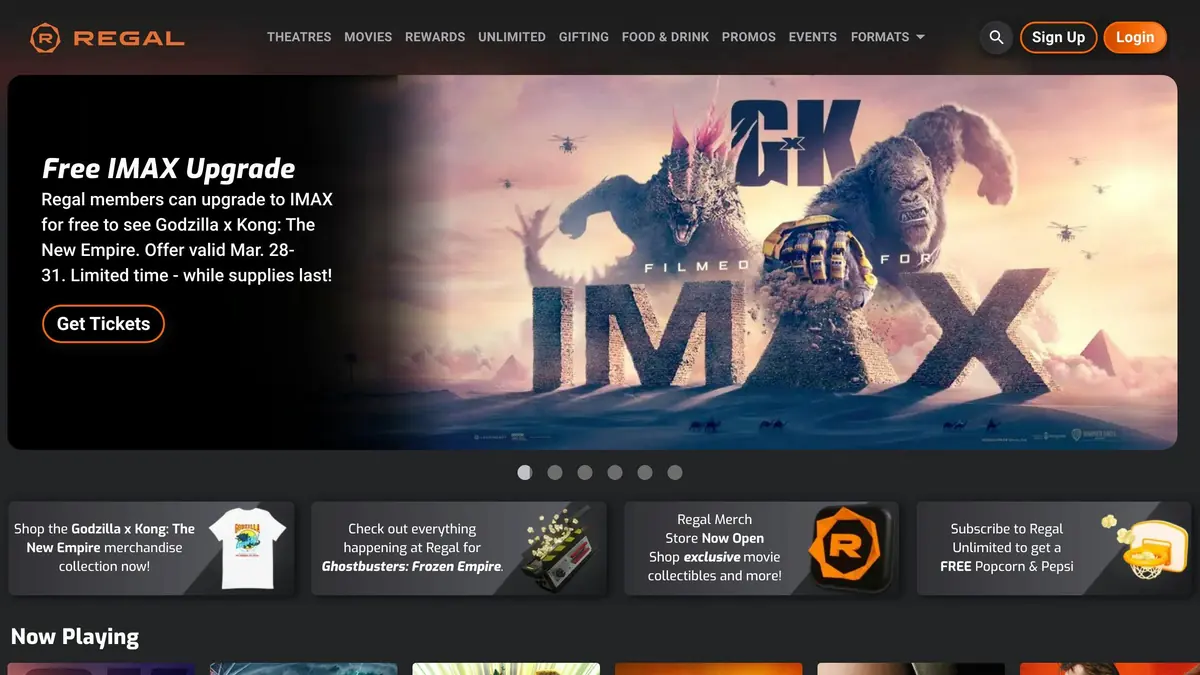This screenshot has height=675, width=1200.
Task: Go to the Rewards page
Action: tap(435, 37)
